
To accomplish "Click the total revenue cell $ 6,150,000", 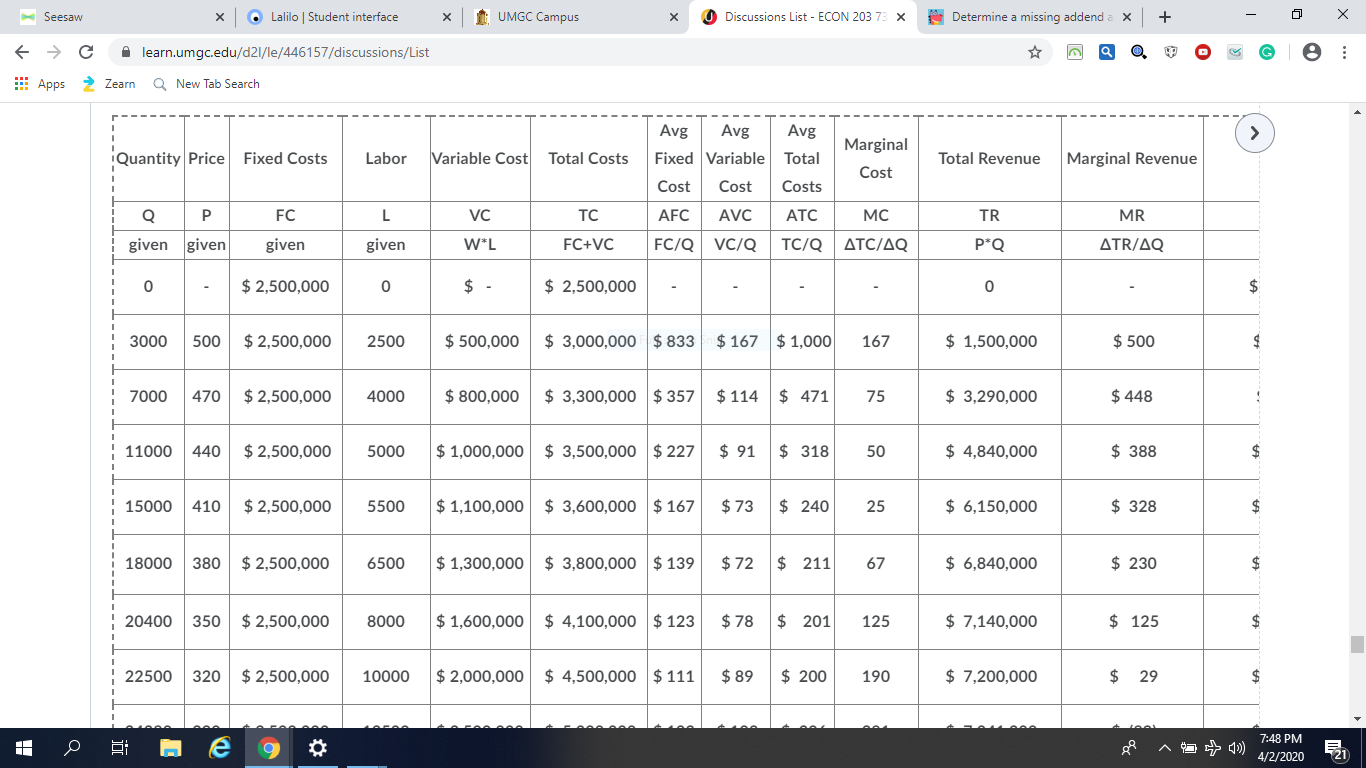I will (989, 506).
